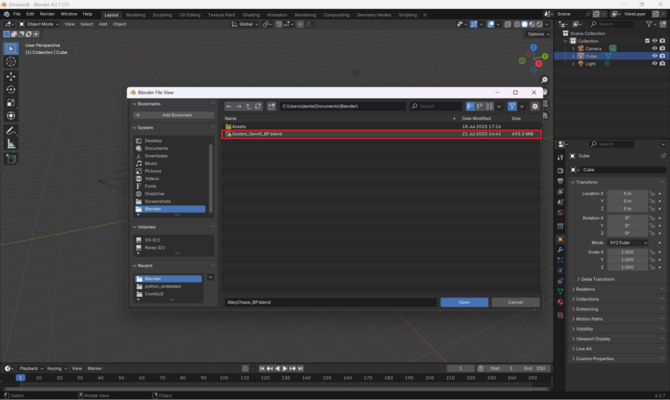Viewport: 670px width, 400px height.
Task: Open the Assets folder row
Action: tap(381, 126)
